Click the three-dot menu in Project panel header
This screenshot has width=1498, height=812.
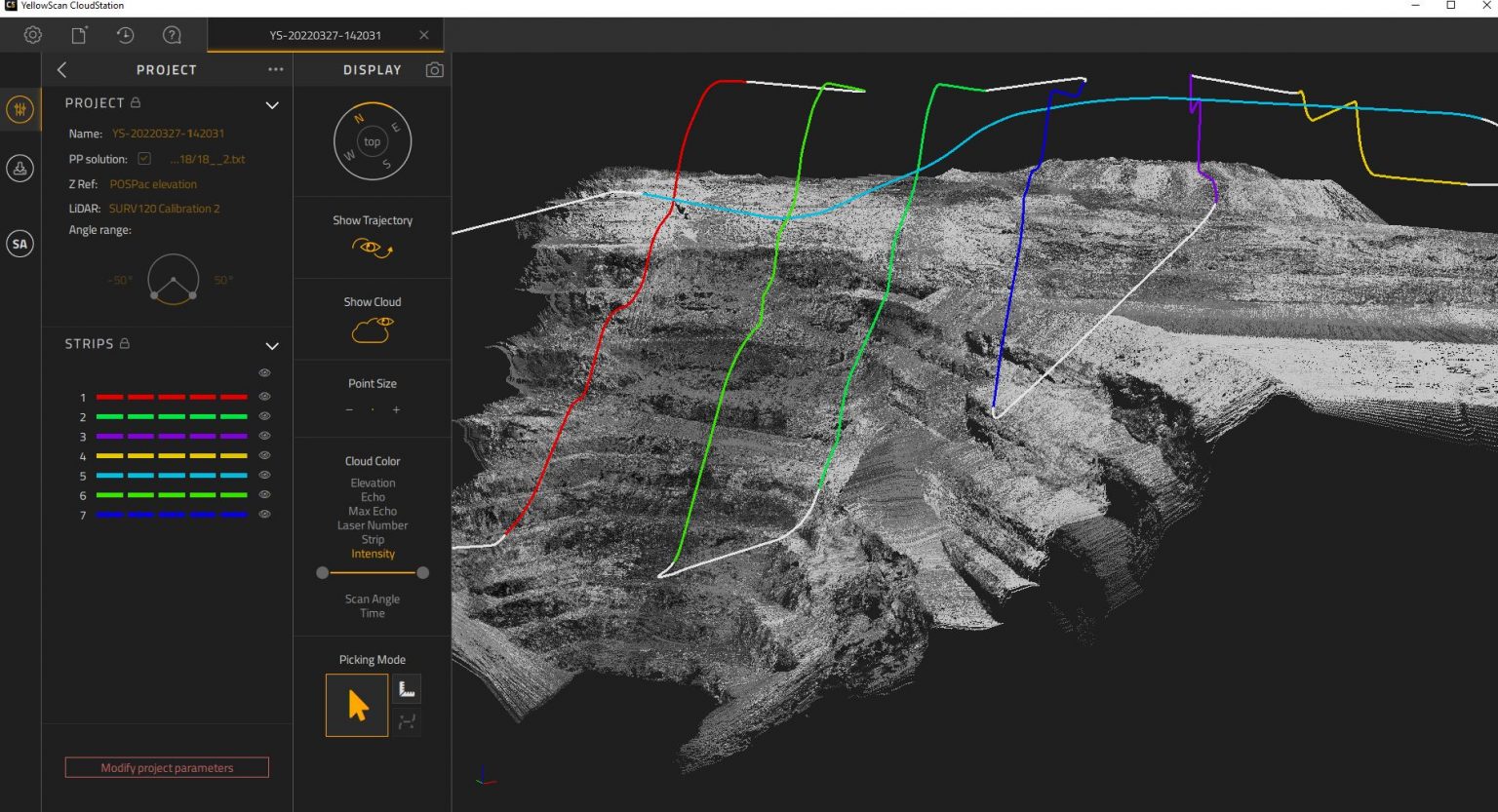pyautogui.click(x=276, y=68)
